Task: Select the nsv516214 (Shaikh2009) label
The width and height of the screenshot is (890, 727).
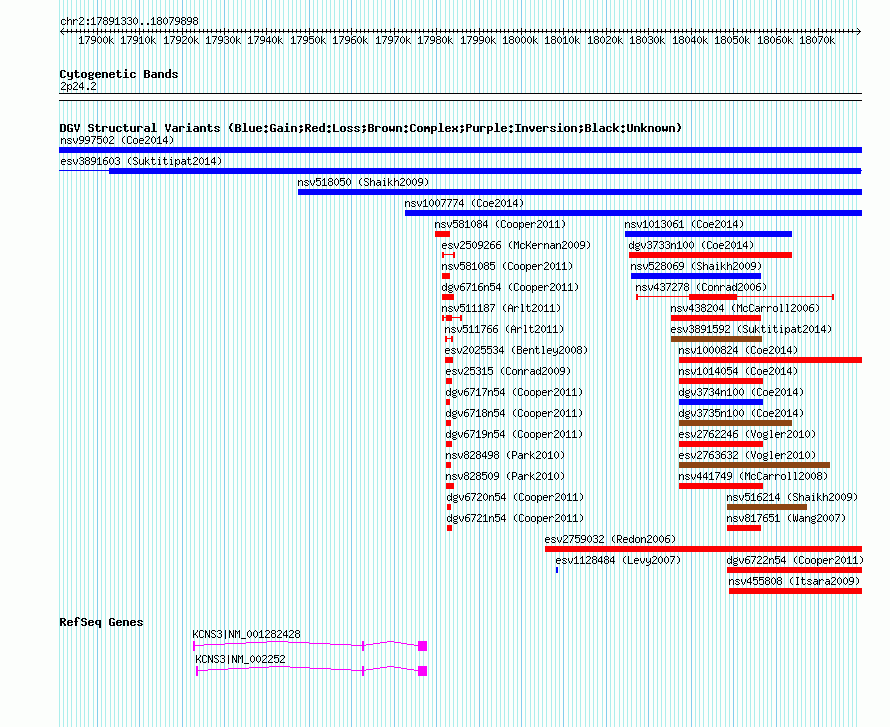Action: click(792, 497)
